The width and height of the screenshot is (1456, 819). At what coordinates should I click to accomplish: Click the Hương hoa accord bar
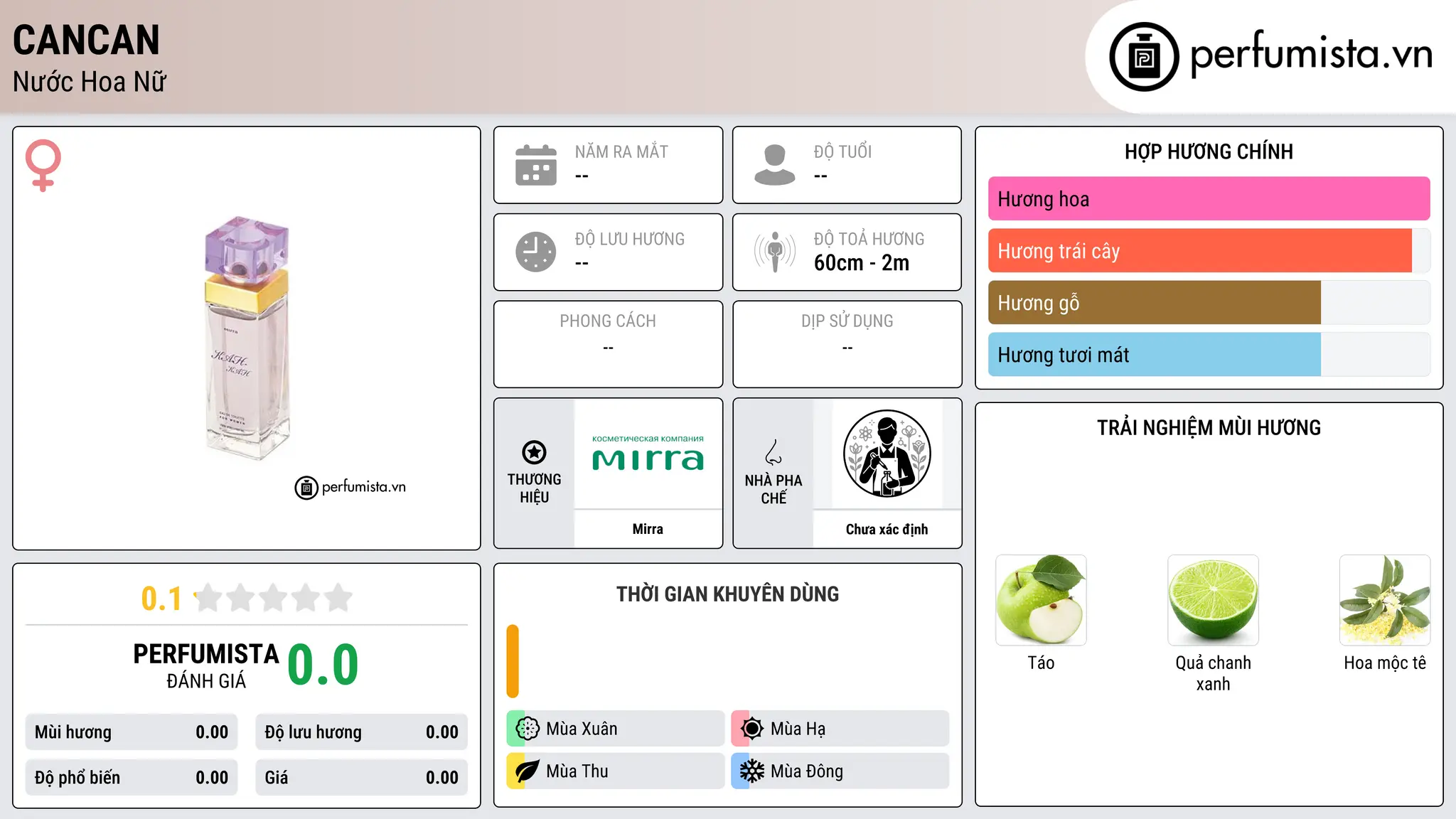1209,199
